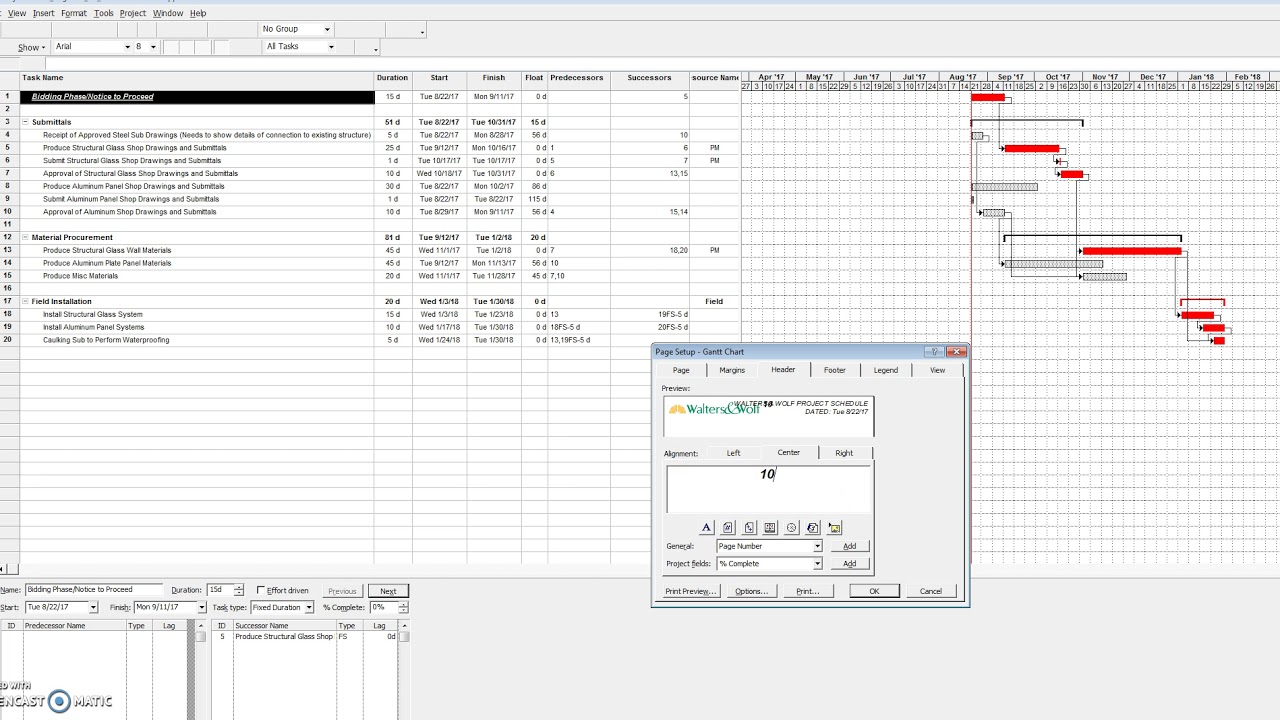
Task: Collapse the Material Procurement summary task
Action: 26,238
